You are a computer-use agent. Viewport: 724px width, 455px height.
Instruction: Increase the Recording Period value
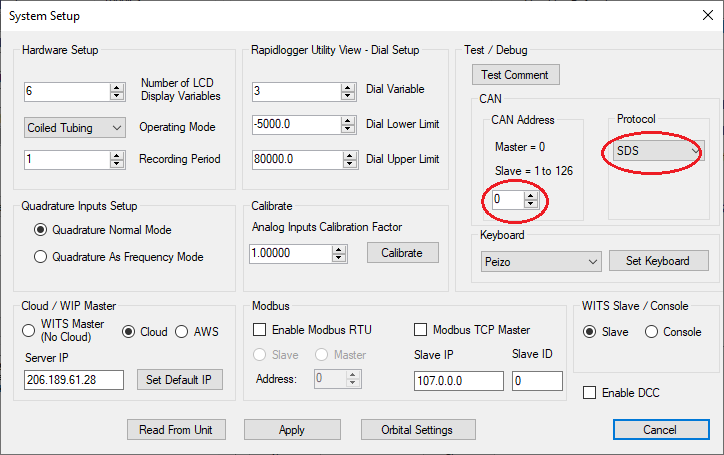pos(117,156)
